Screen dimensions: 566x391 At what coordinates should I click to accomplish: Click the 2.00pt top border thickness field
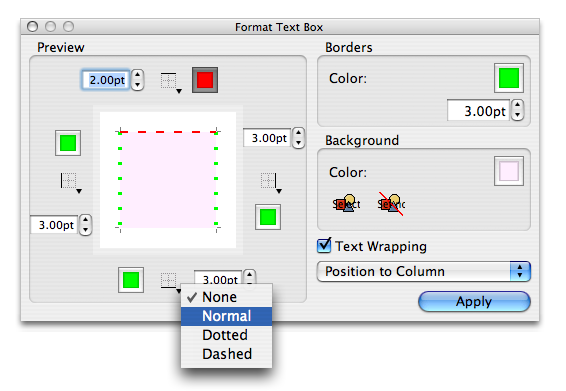(106, 80)
